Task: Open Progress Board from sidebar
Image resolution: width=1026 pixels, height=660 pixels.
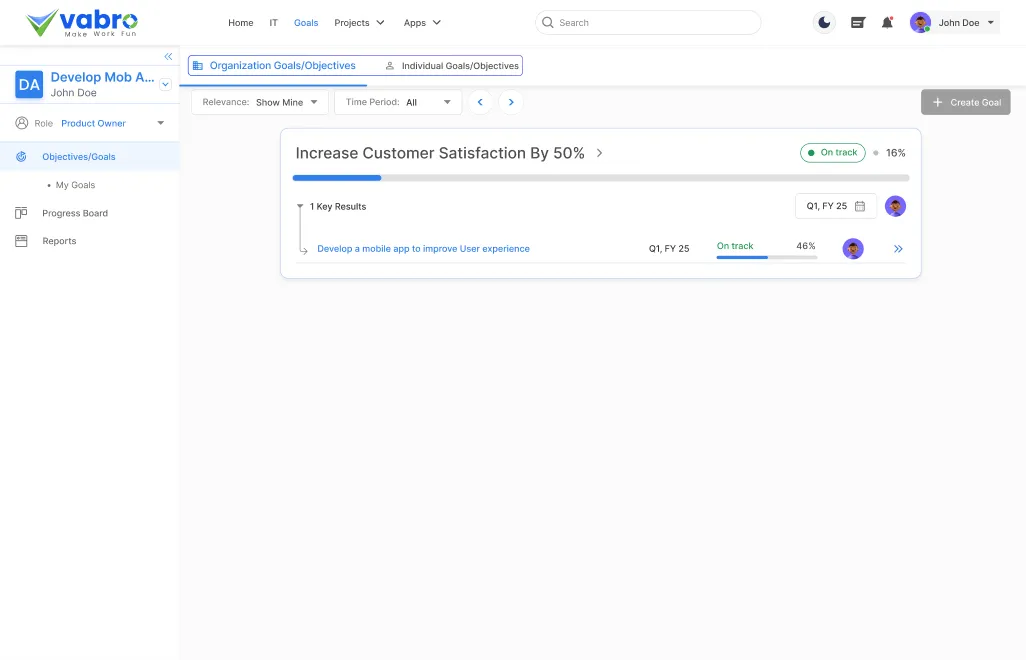Action: pos(74,213)
